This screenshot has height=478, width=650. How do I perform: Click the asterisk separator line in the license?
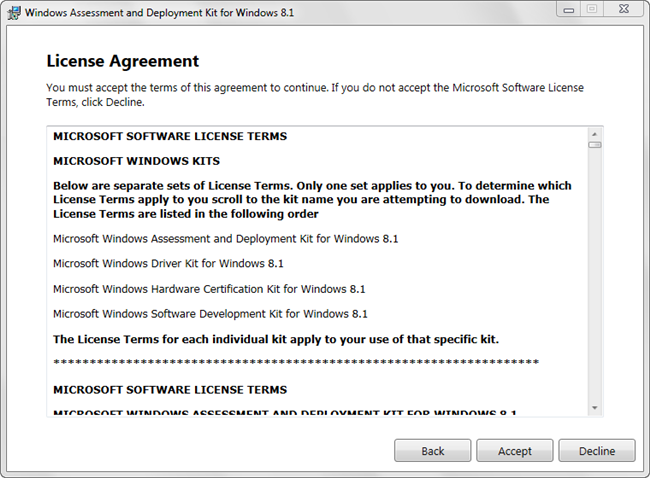(x=296, y=362)
